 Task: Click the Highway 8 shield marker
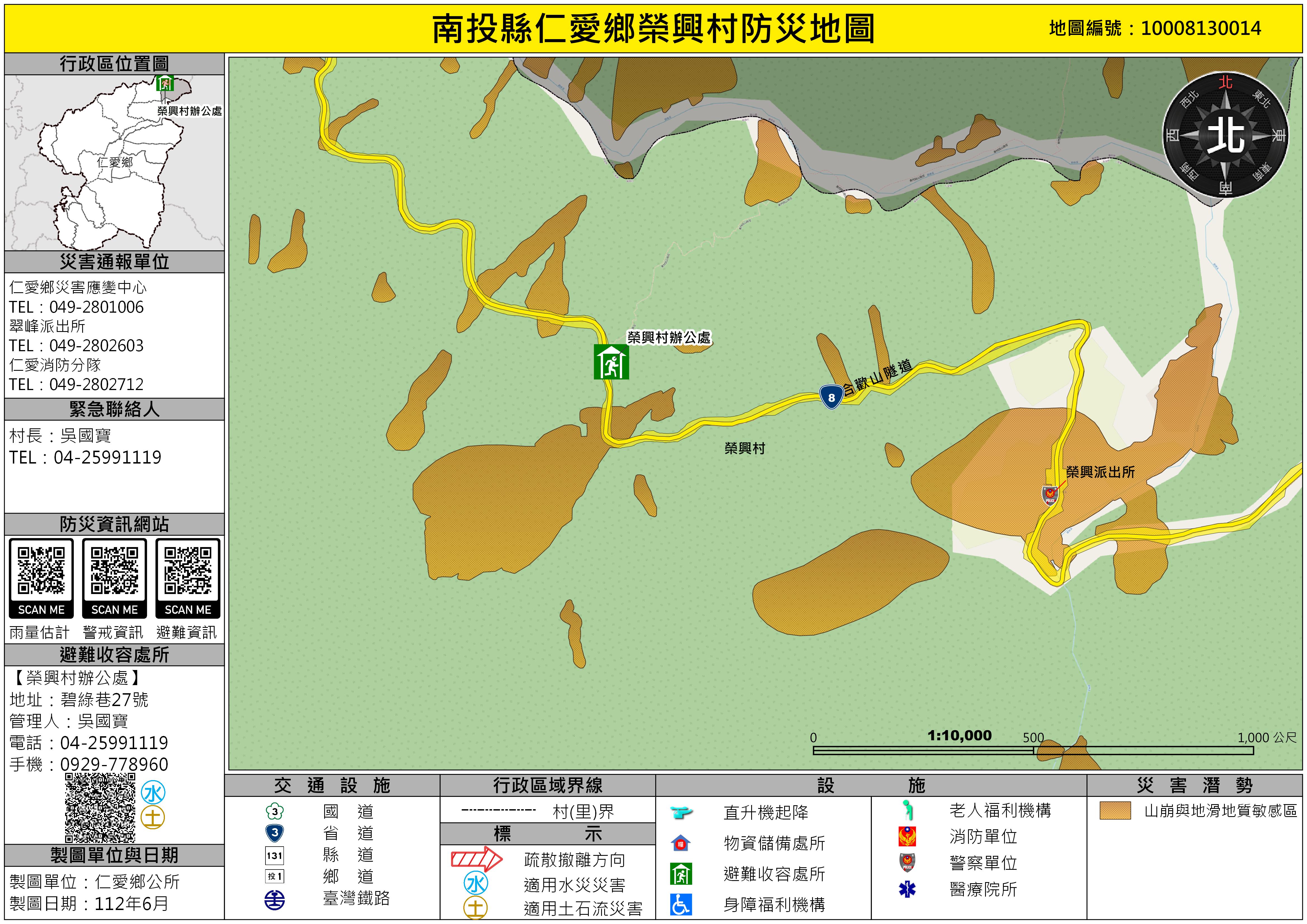coord(831,397)
